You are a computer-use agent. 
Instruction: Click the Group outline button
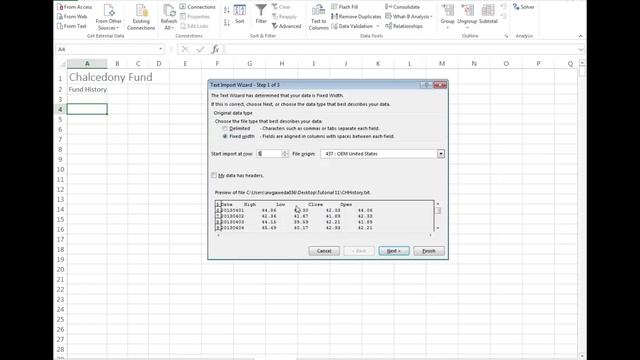pos(447,16)
